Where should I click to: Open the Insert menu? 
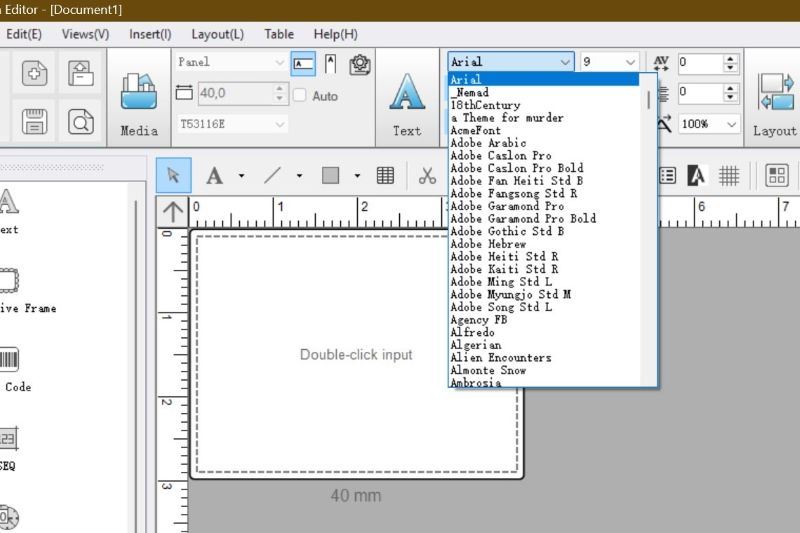coord(150,34)
